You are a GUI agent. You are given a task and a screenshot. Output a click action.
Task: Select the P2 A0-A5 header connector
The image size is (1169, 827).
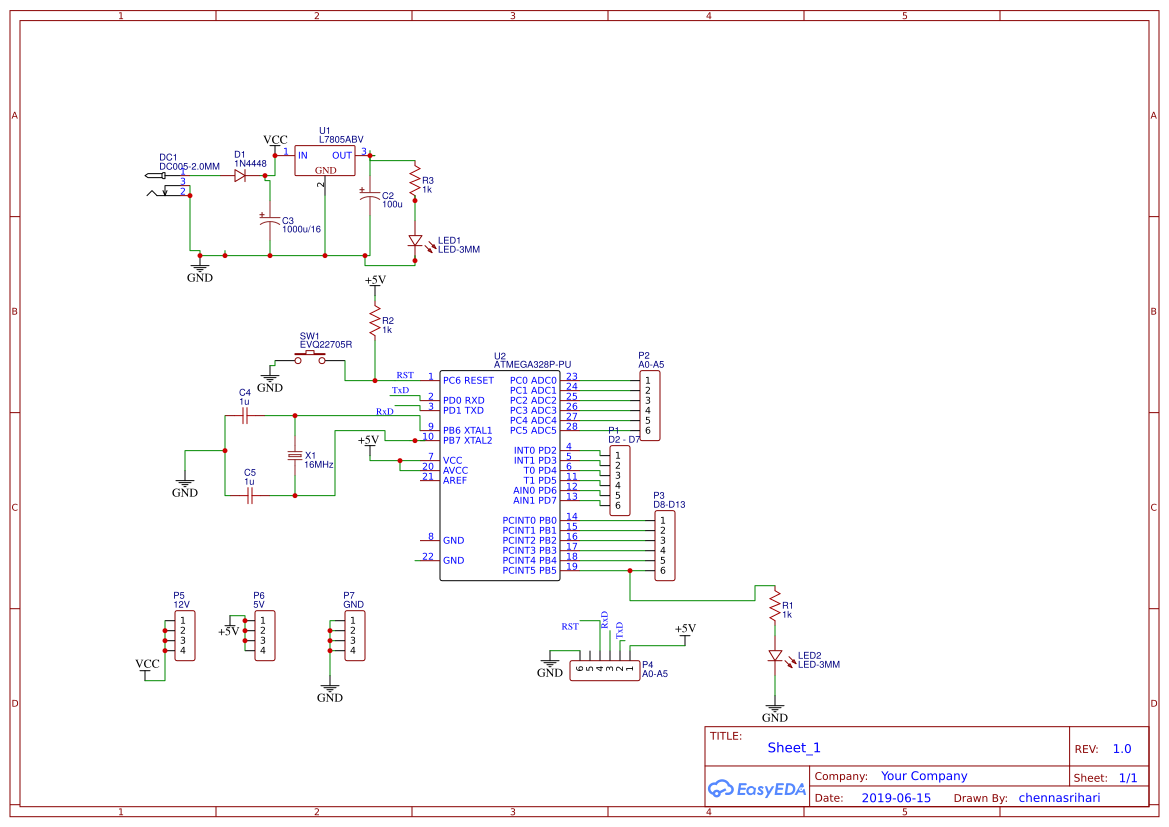click(649, 405)
